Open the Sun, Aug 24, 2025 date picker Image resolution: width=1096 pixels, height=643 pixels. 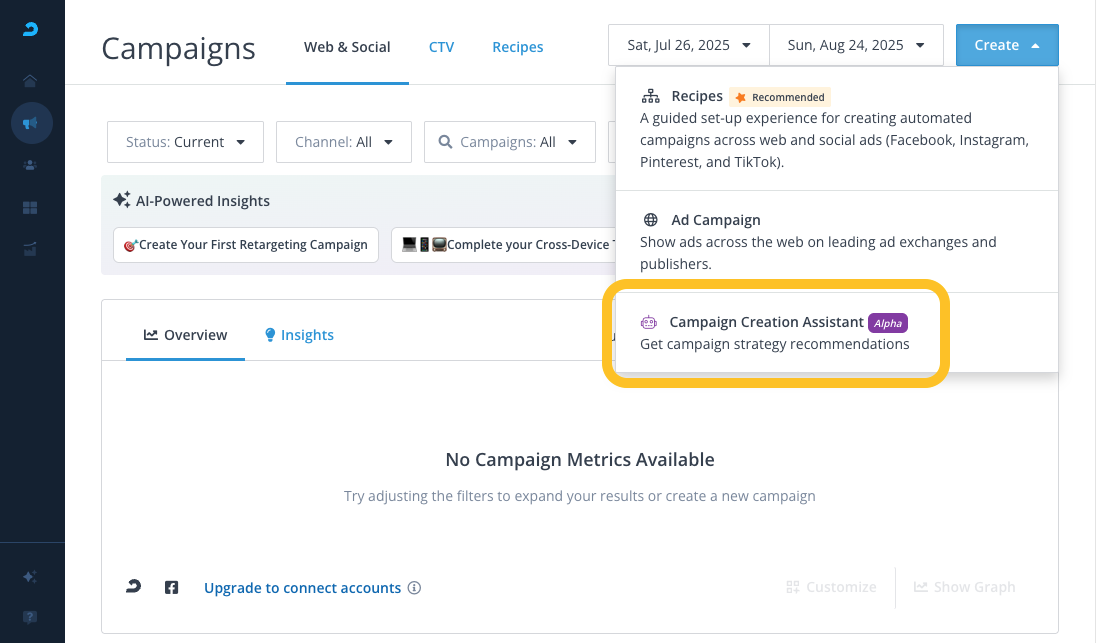(x=856, y=45)
